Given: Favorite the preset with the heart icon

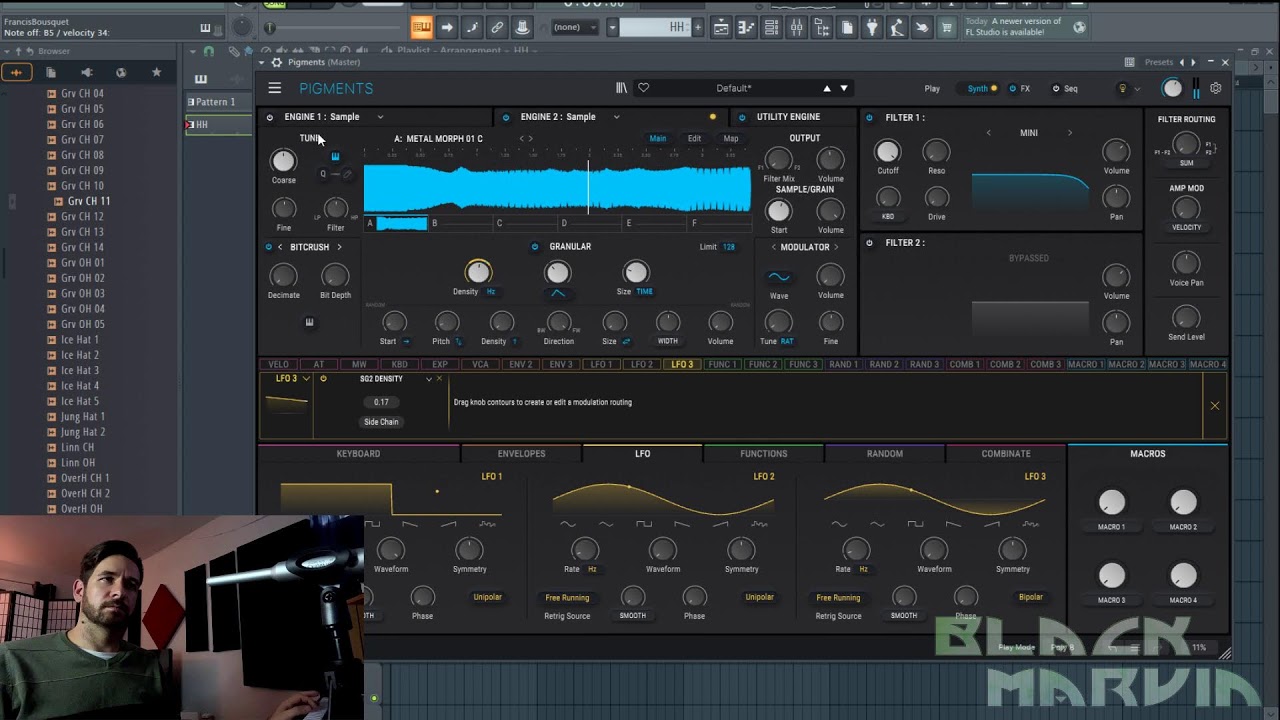Looking at the screenshot, I should point(644,88).
